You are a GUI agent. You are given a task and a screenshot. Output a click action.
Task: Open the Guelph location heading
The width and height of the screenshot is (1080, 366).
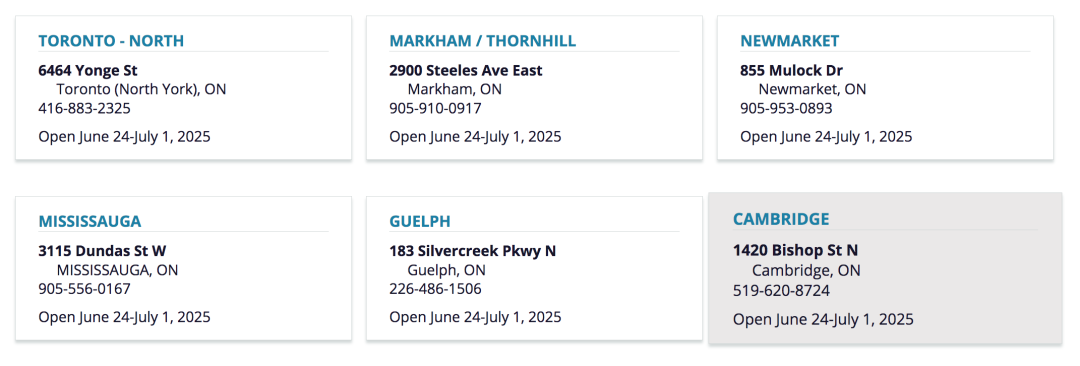coord(419,221)
